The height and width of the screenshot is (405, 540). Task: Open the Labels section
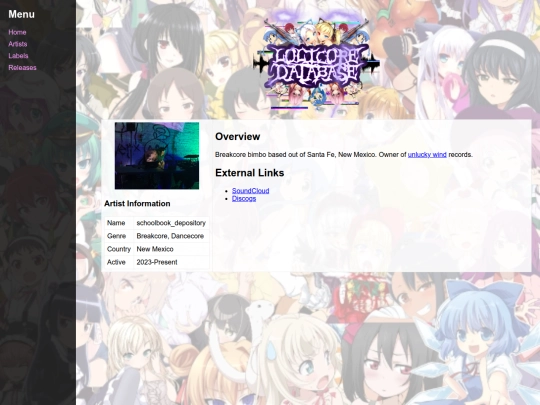pos(18,56)
